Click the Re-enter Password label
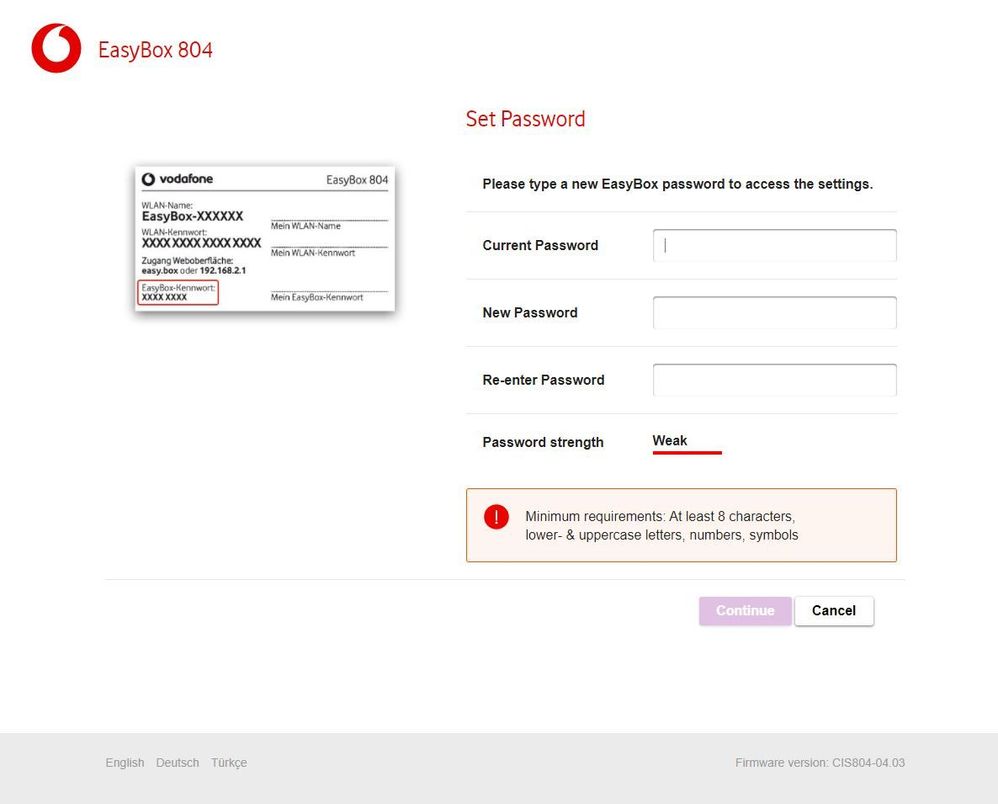Viewport: 998px width, 804px height. [544, 380]
